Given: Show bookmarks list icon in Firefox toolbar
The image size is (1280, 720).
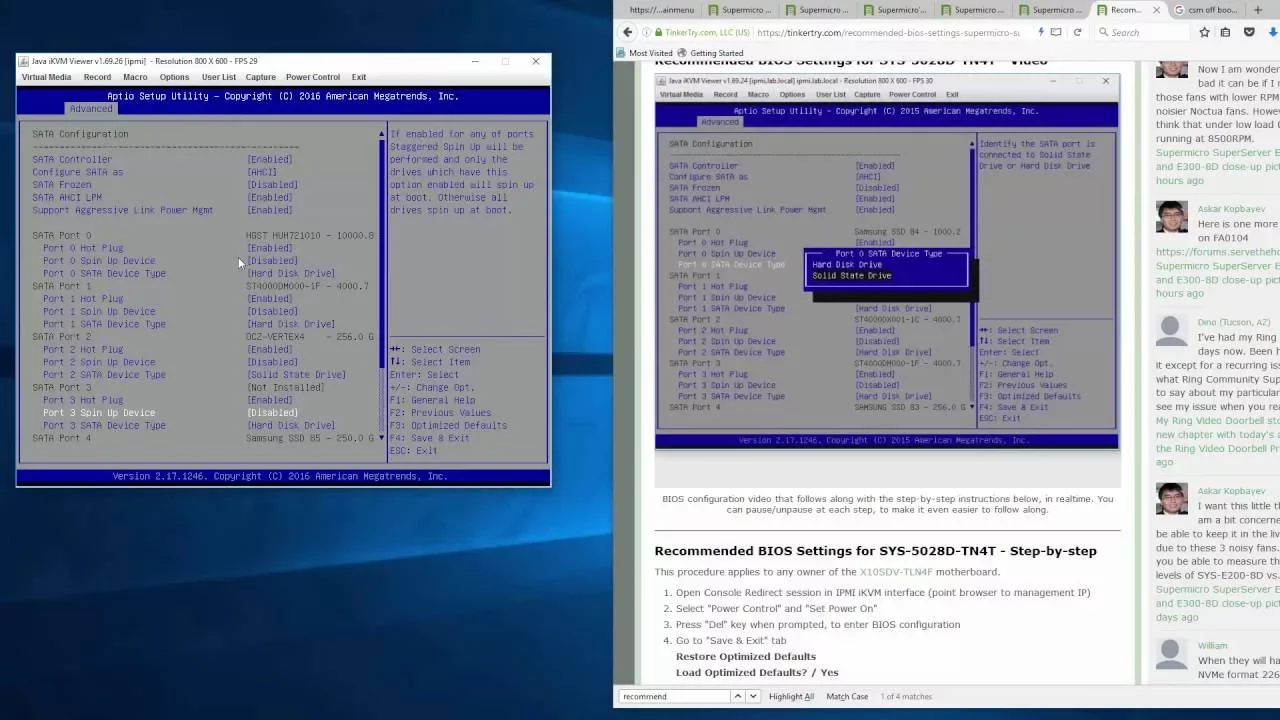Looking at the screenshot, I should [1223, 32].
